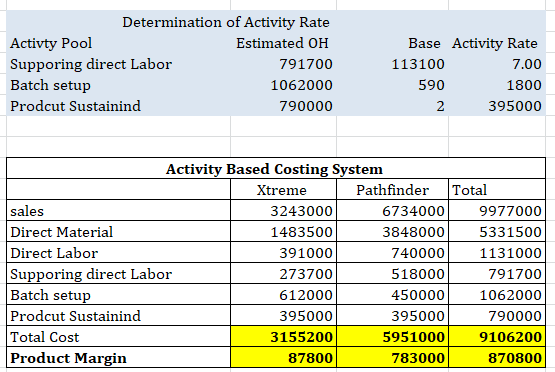The image size is (555, 372).
Task: Select Xtreme supporting labor value 273700
Action: click(306, 274)
